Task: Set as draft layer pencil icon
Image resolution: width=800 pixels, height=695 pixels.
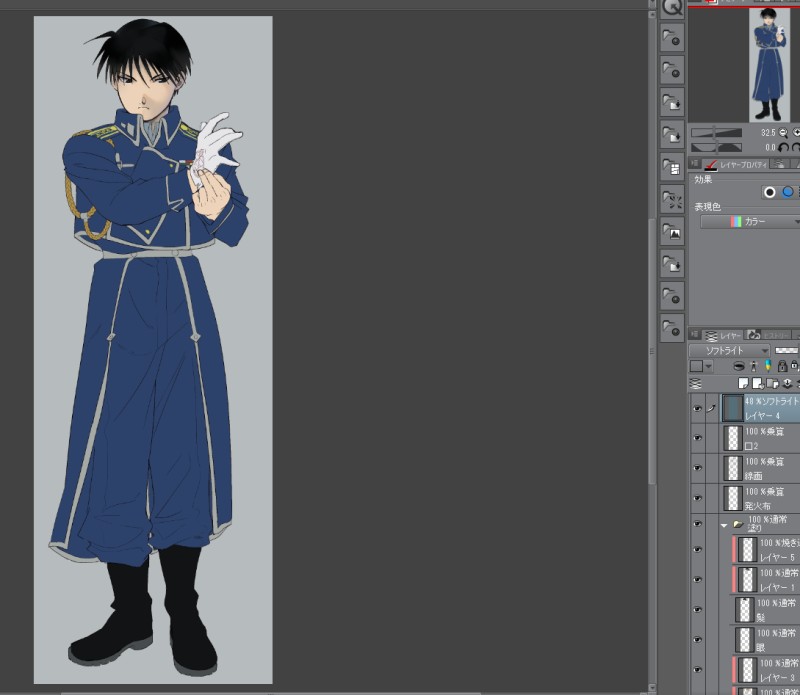Action: click(x=768, y=366)
